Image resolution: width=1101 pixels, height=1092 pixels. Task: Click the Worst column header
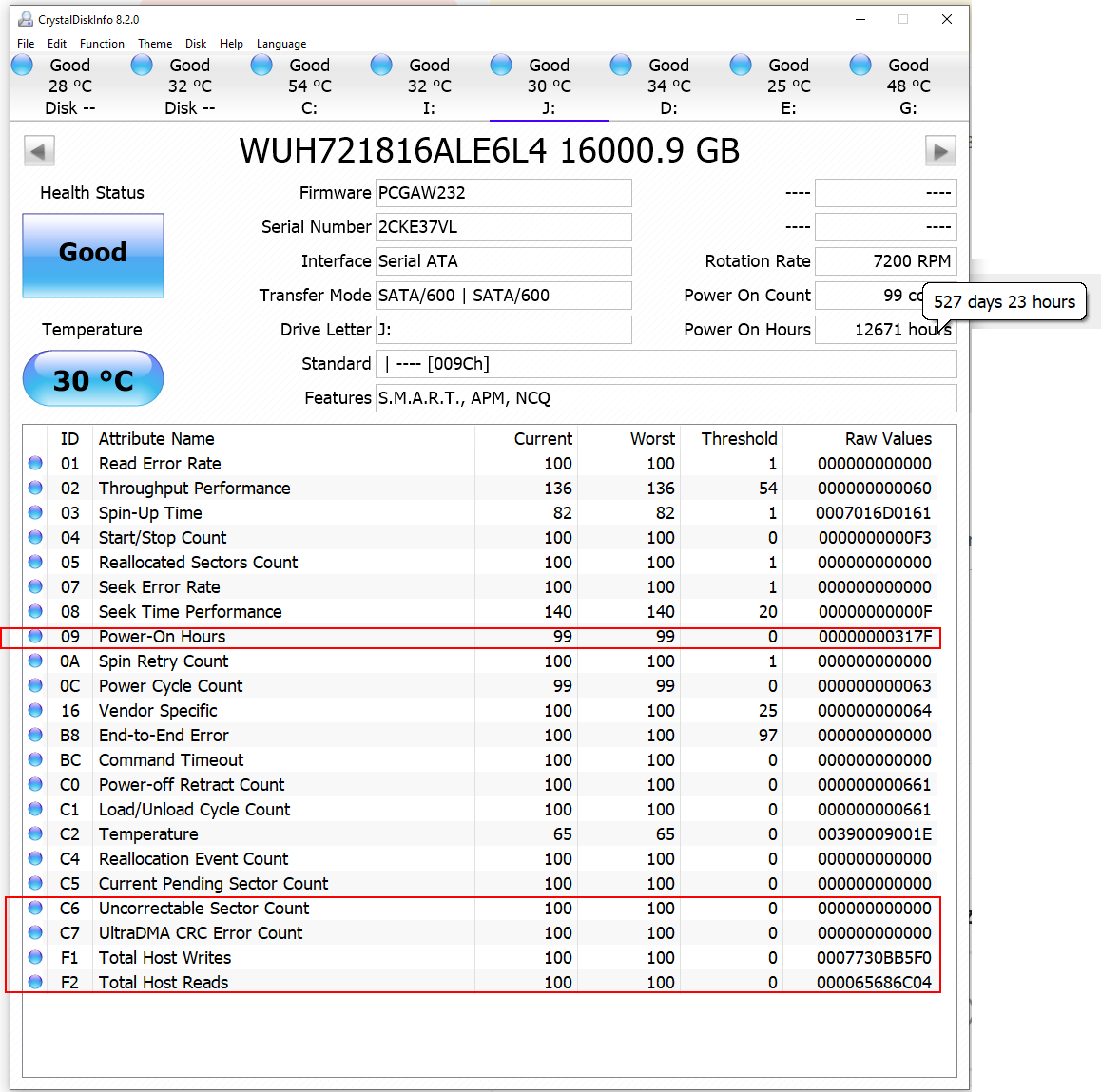click(629, 439)
